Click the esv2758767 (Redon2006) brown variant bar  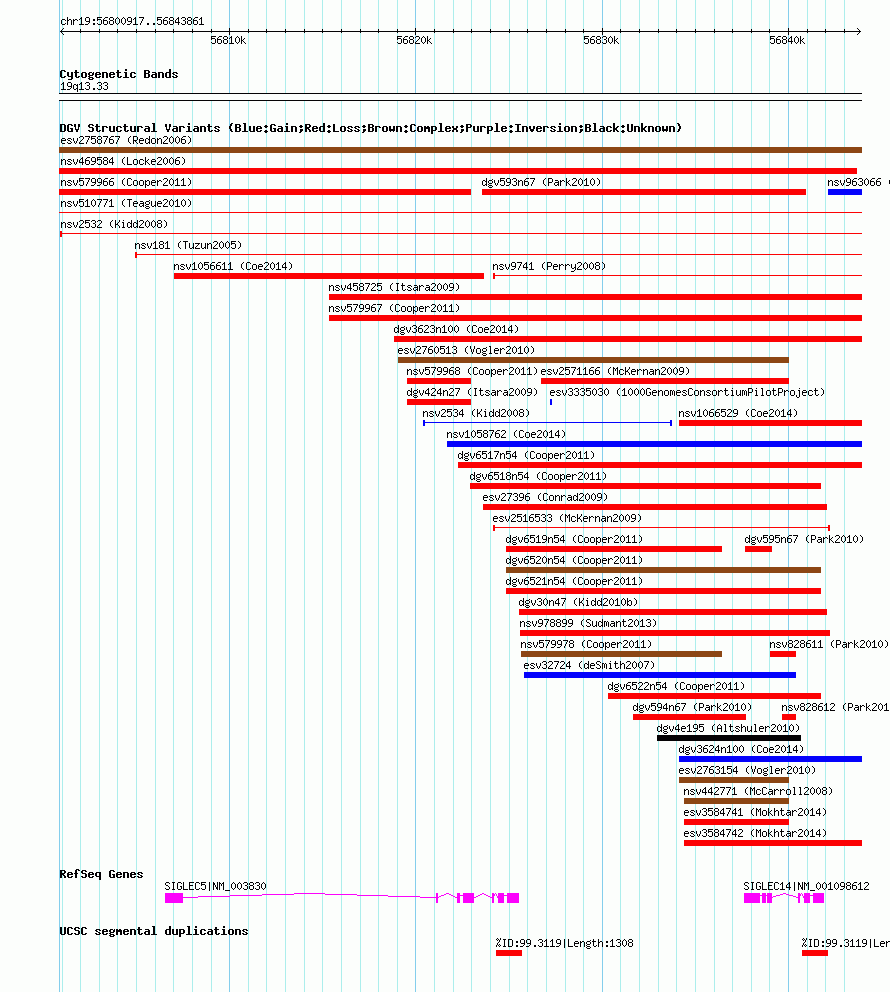[x=460, y=150]
